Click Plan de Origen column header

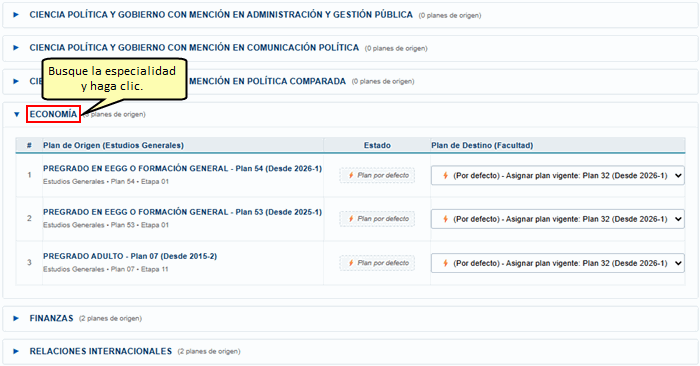tap(113, 145)
